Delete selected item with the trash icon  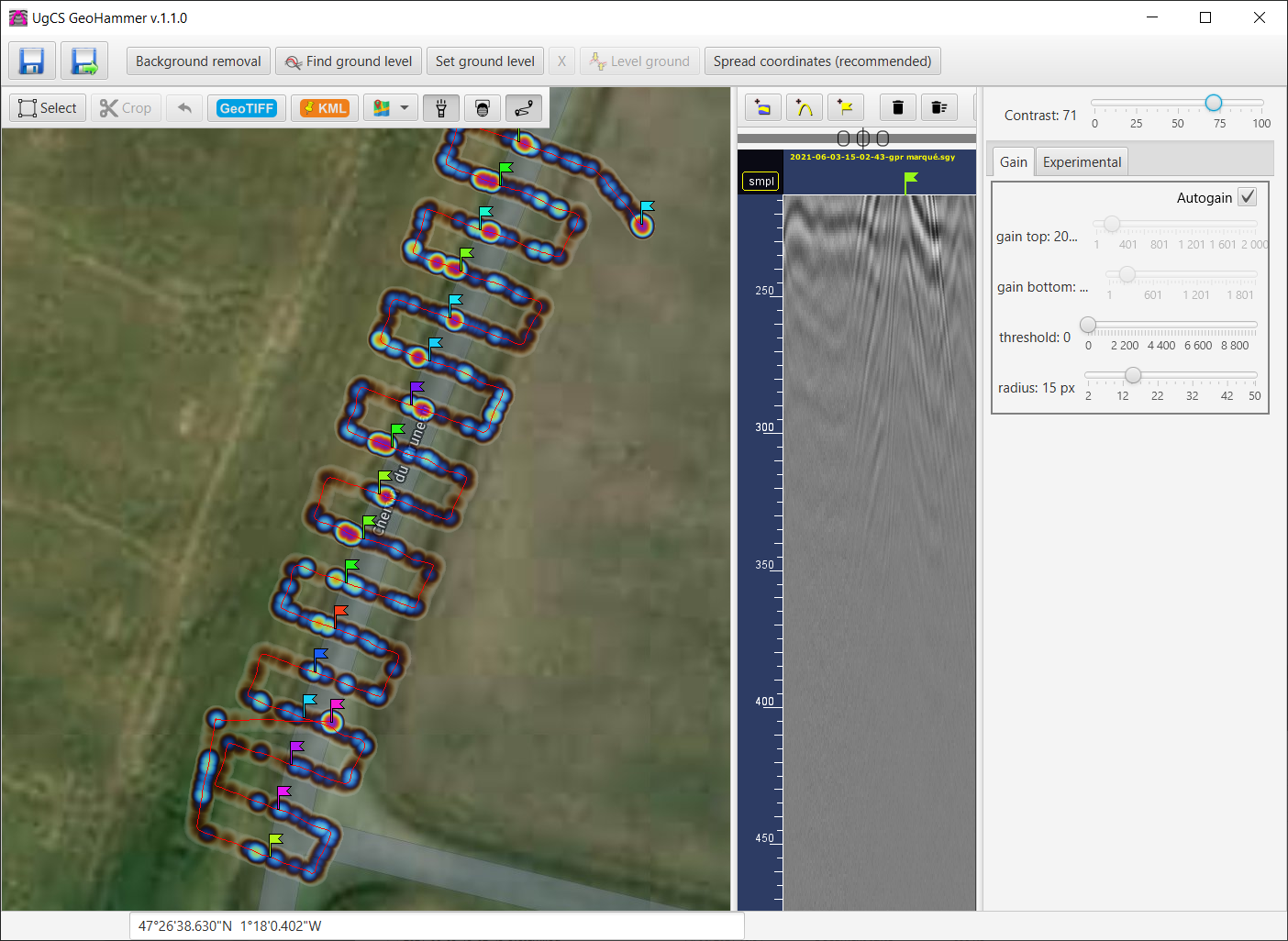897,108
